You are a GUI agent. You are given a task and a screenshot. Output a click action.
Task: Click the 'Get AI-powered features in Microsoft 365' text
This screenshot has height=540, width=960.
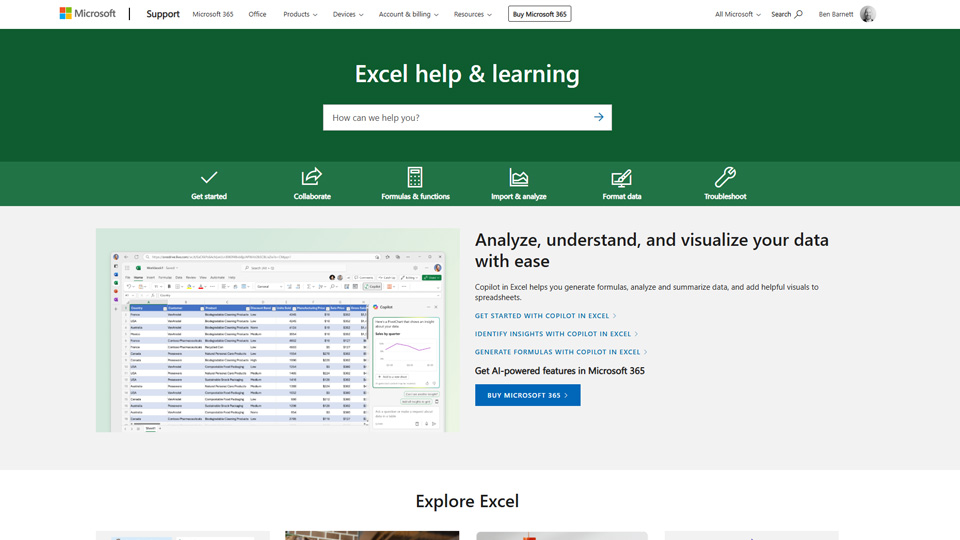560,370
